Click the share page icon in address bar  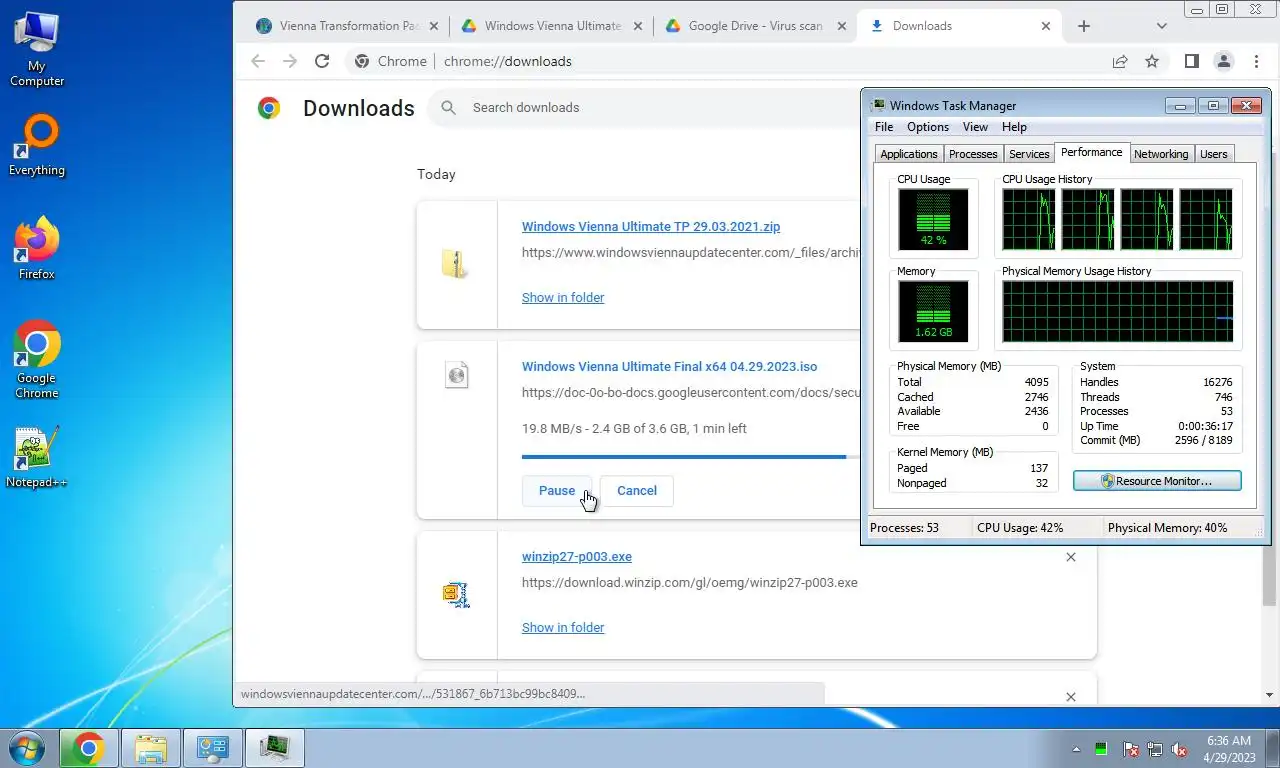[1120, 61]
